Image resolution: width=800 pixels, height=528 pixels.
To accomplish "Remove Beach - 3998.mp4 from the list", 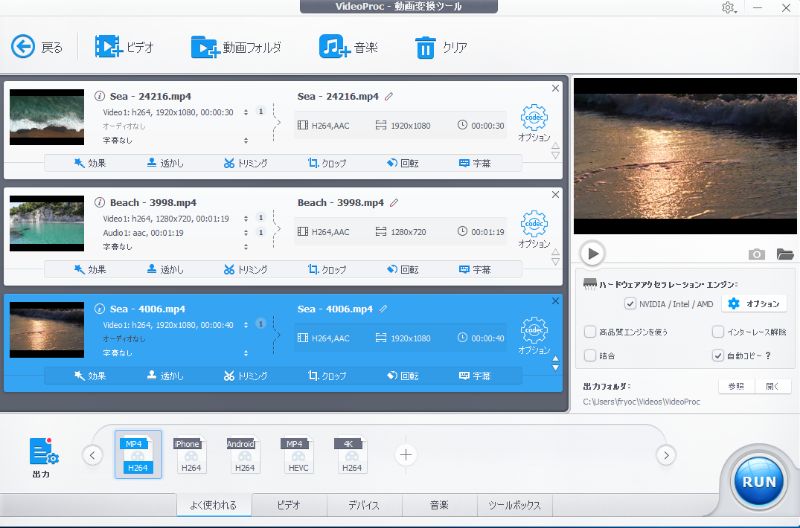I will click(556, 195).
